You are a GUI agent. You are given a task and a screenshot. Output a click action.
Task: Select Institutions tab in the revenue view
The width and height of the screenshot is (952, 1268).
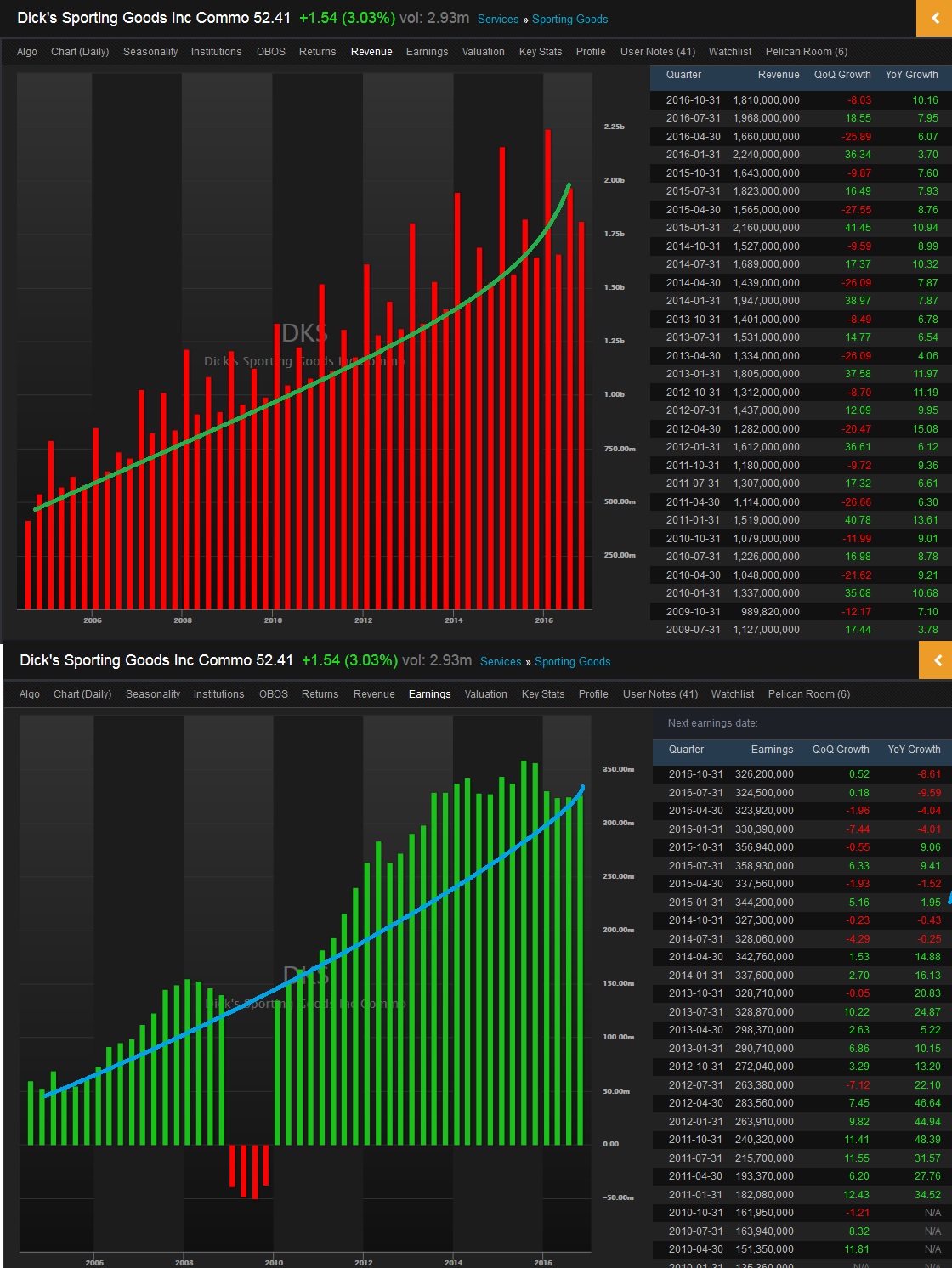click(216, 52)
